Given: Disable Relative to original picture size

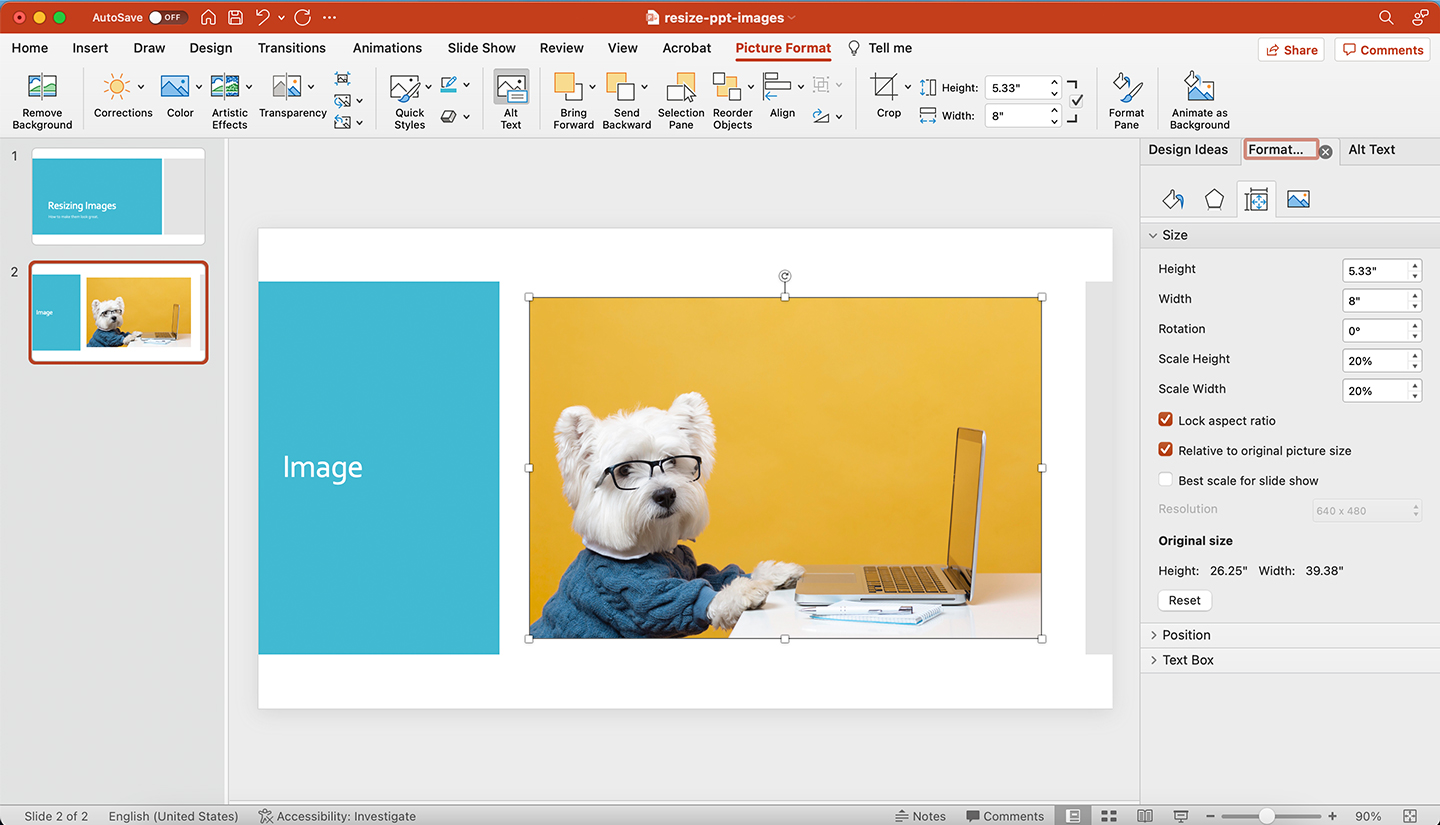Looking at the screenshot, I should tap(1165, 450).
